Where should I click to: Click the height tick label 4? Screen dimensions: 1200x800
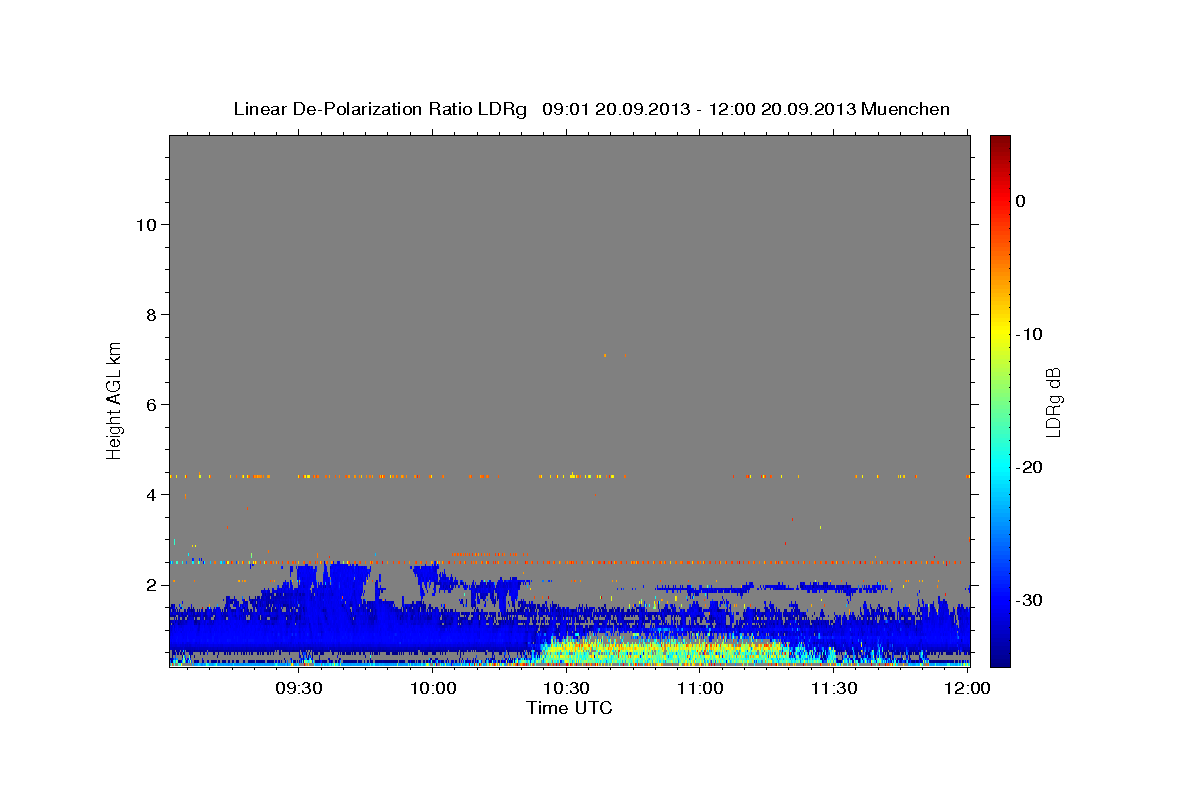click(x=152, y=495)
